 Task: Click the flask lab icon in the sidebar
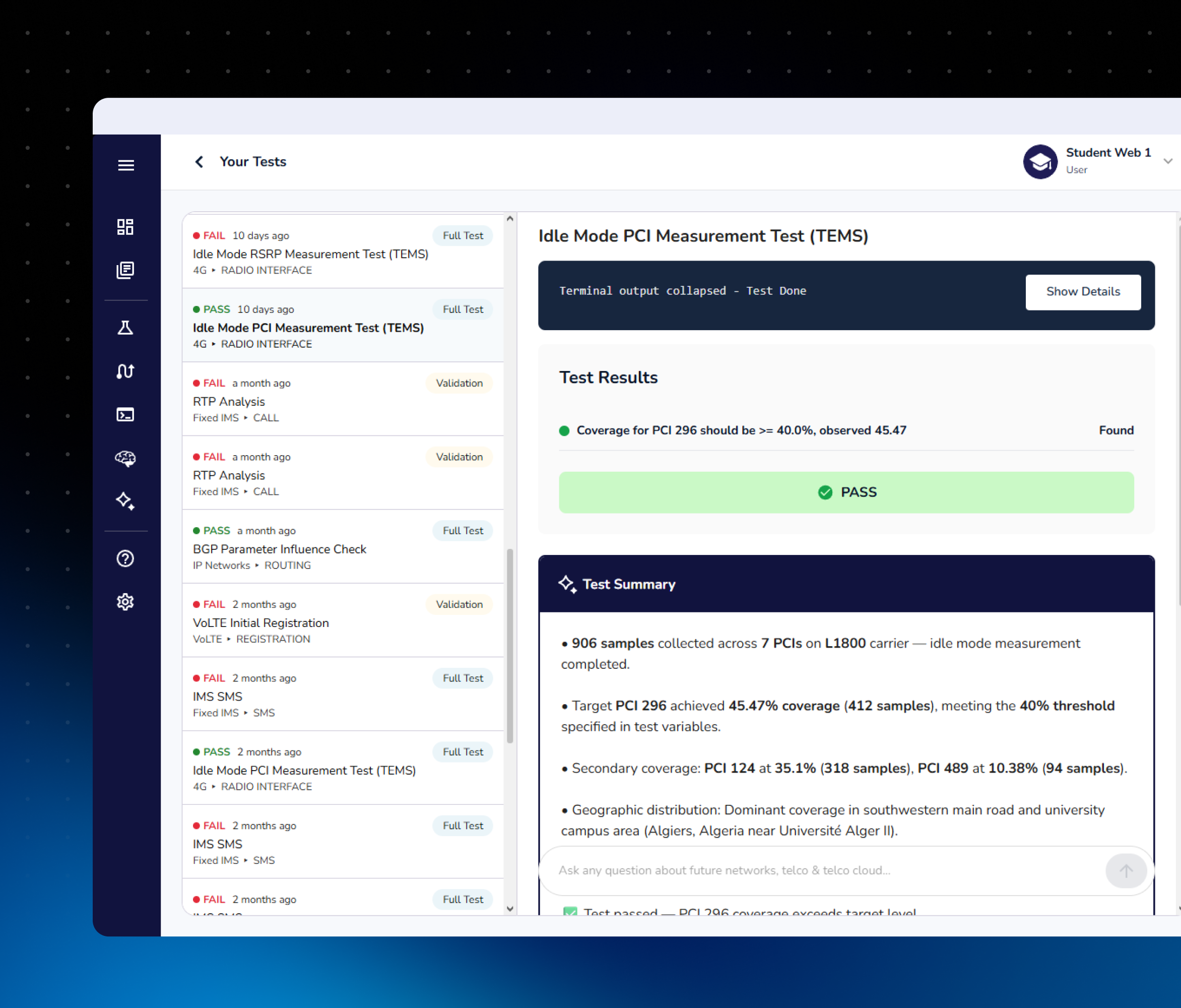pyautogui.click(x=125, y=328)
